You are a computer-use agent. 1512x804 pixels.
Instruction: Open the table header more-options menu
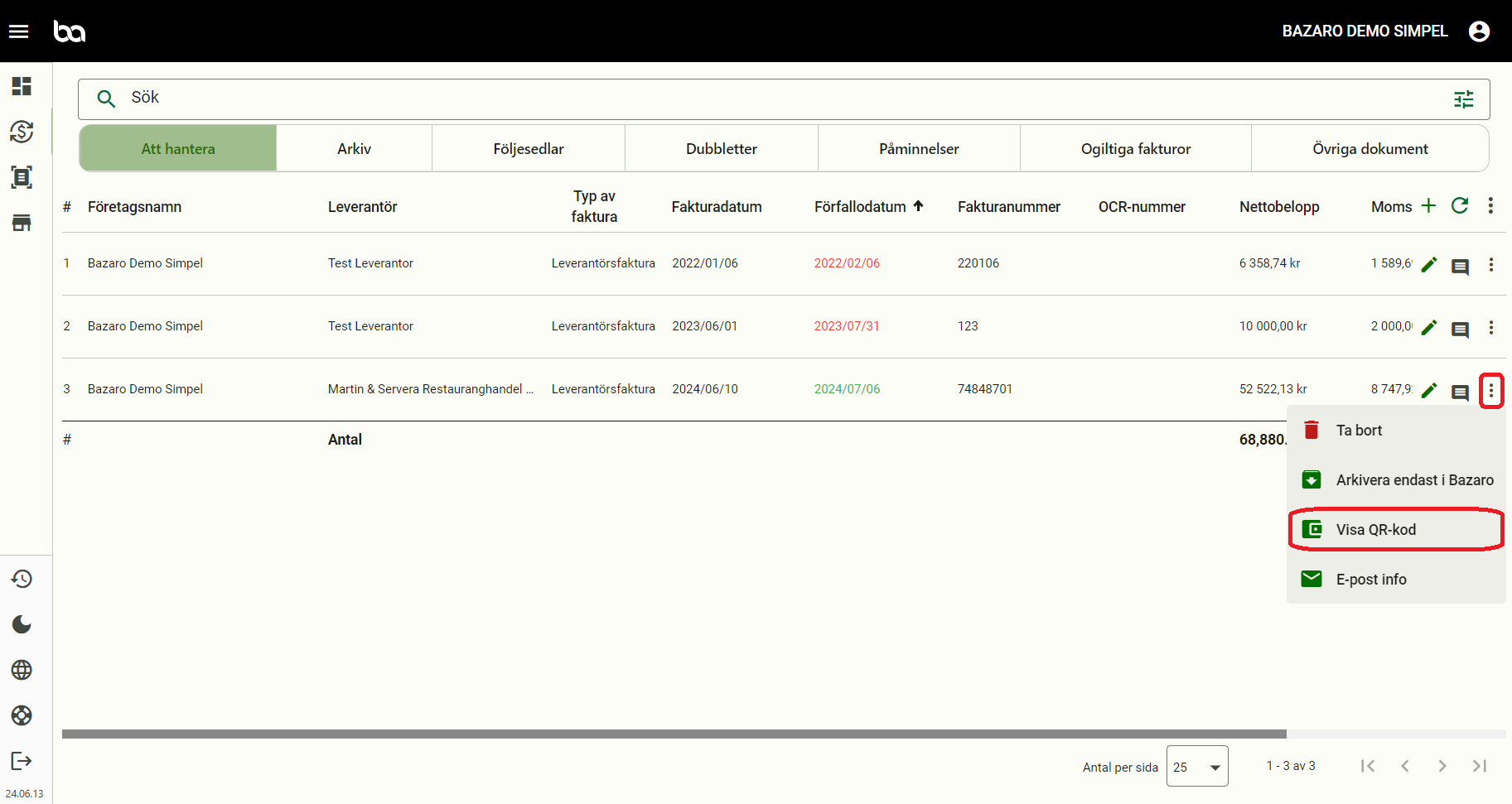1490,205
